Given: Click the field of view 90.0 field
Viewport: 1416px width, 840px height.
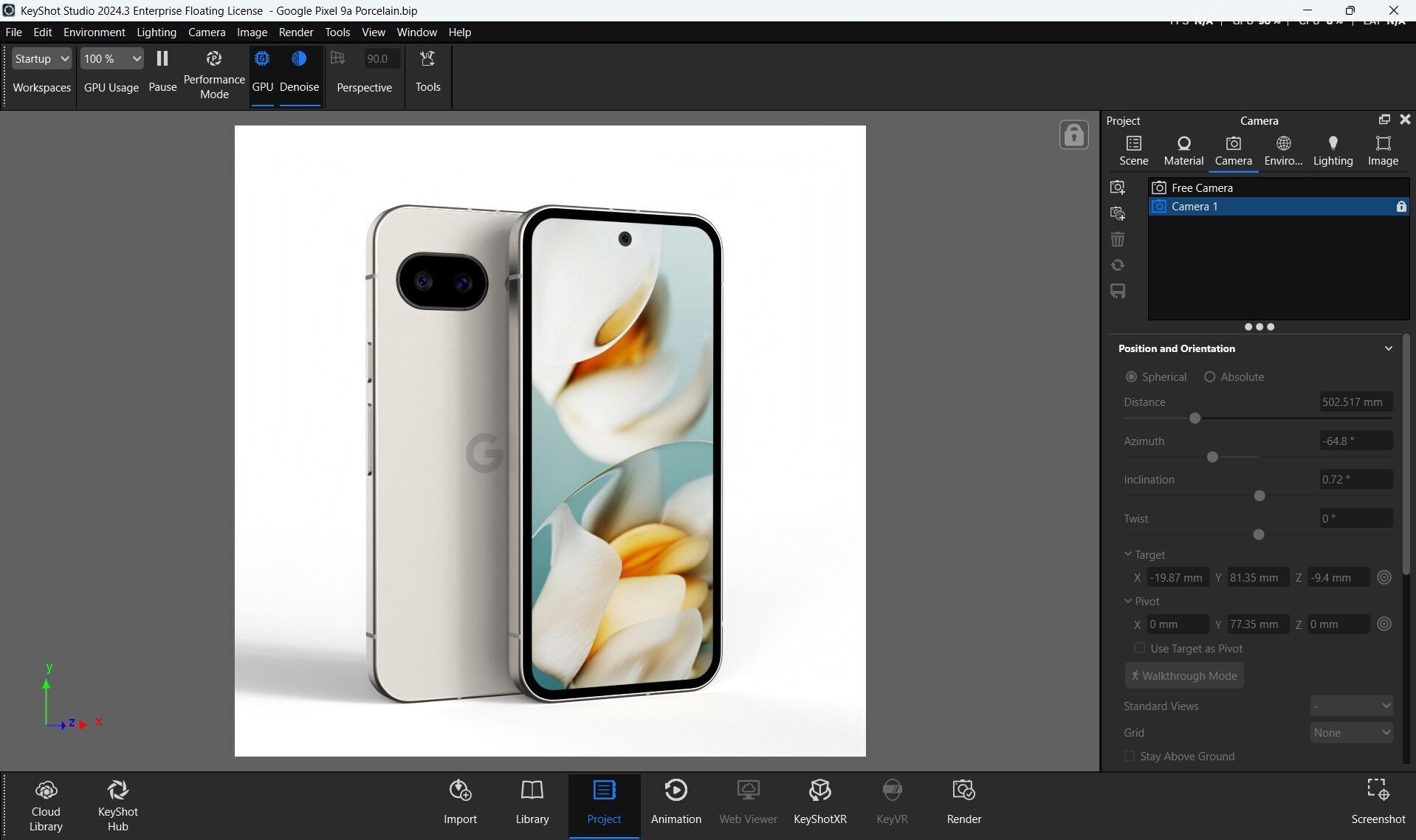Looking at the screenshot, I should pyautogui.click(x=382, y=58).
